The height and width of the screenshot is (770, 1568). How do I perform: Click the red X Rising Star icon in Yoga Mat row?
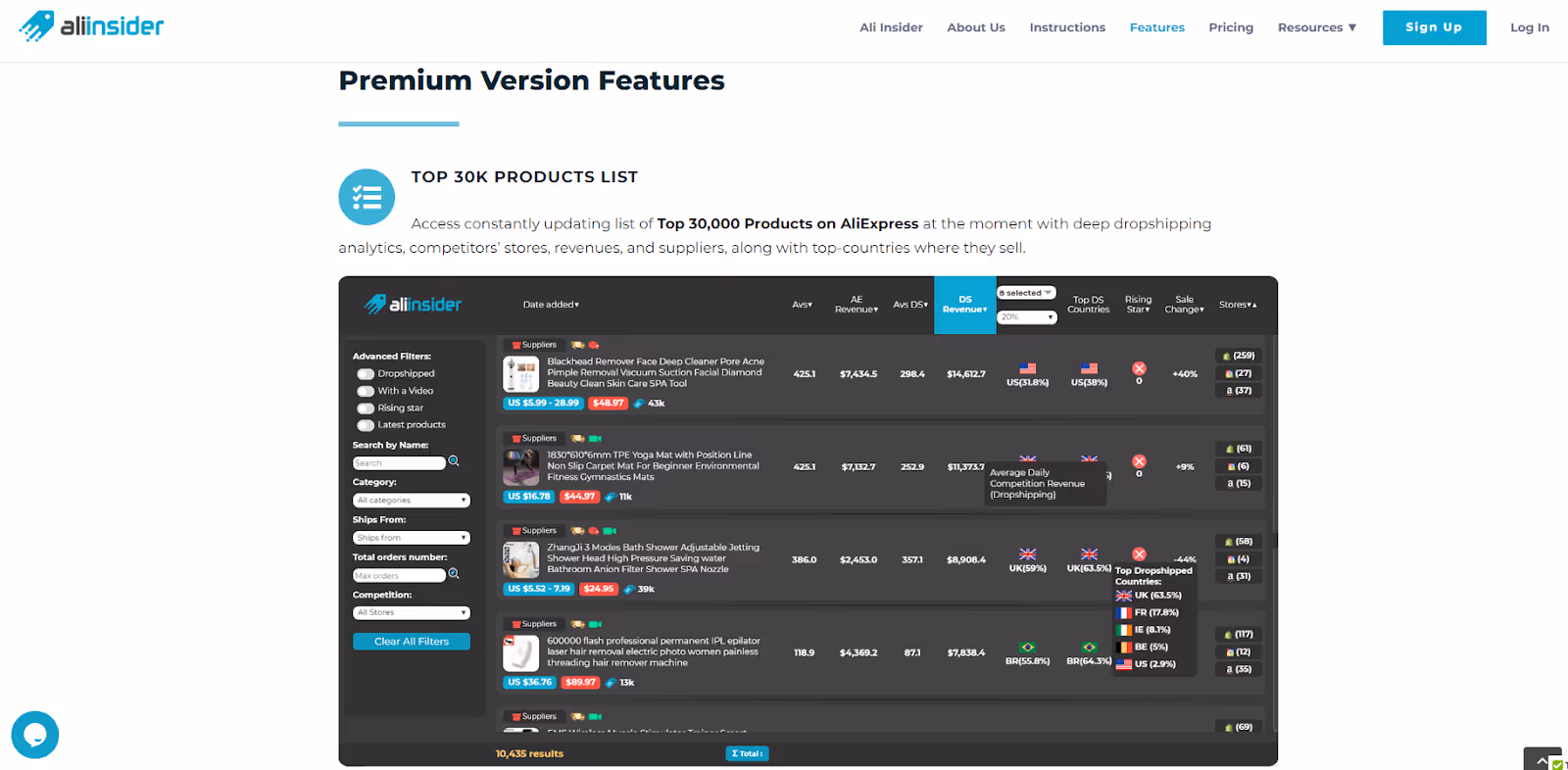point(1139,461)
